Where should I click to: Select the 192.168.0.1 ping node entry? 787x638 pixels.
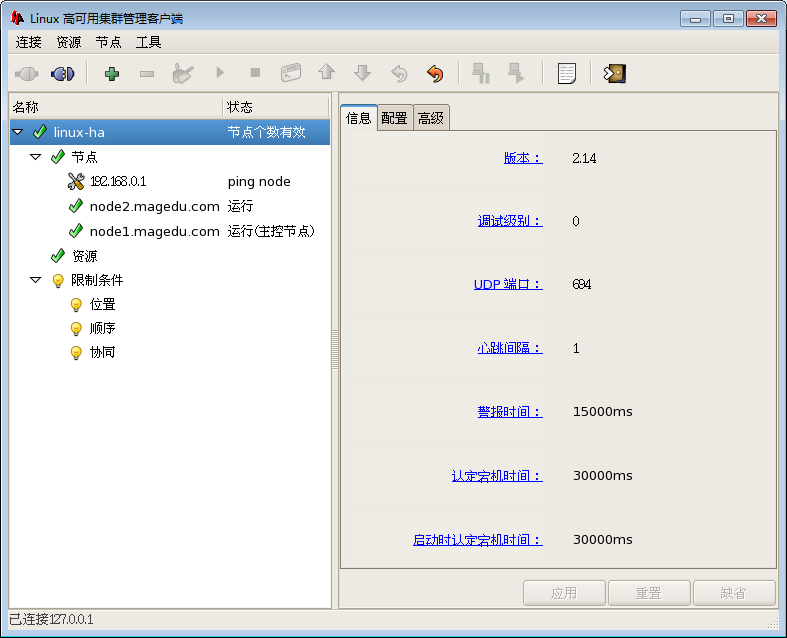coord(118,181)
